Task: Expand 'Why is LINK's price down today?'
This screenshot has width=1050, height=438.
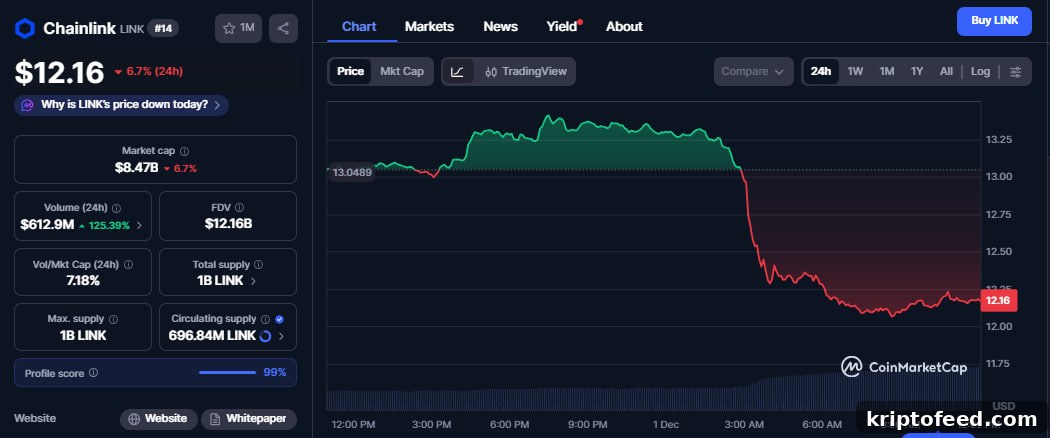Action: pyautogui.click(x=121, y=105)
